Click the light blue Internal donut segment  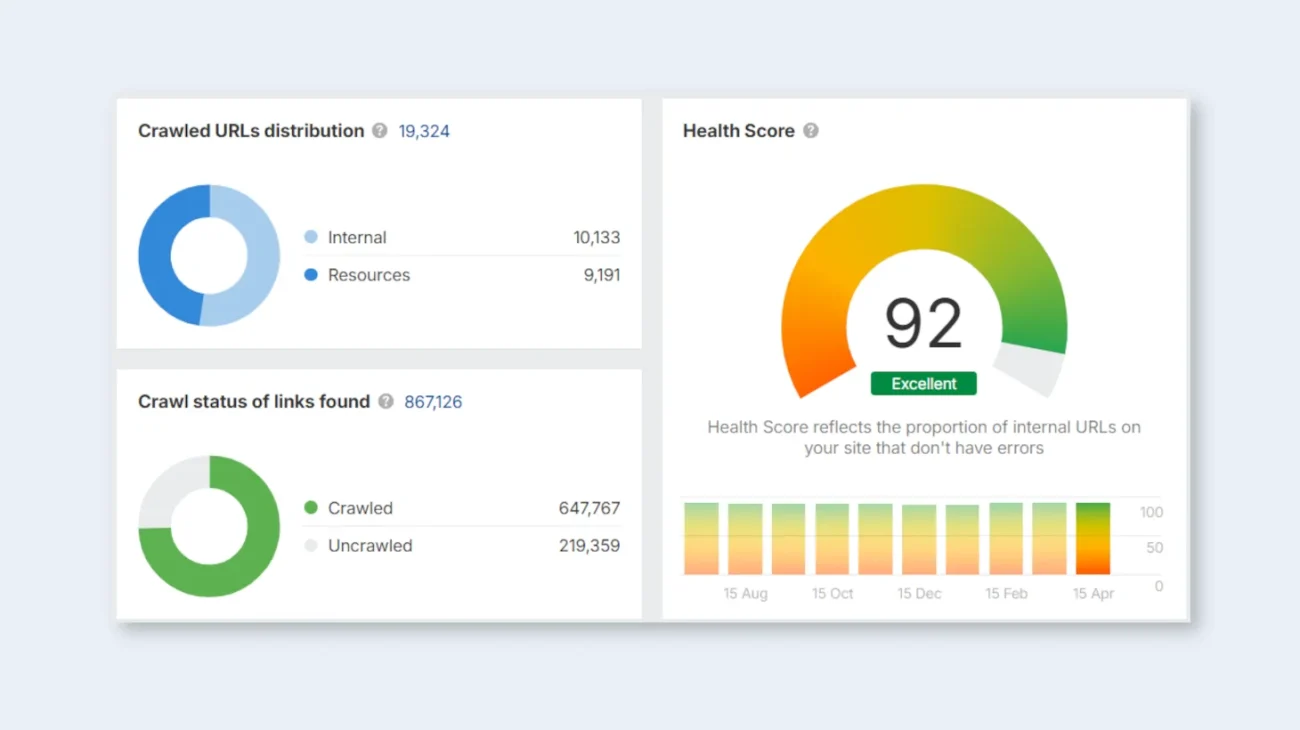point(263,260)
